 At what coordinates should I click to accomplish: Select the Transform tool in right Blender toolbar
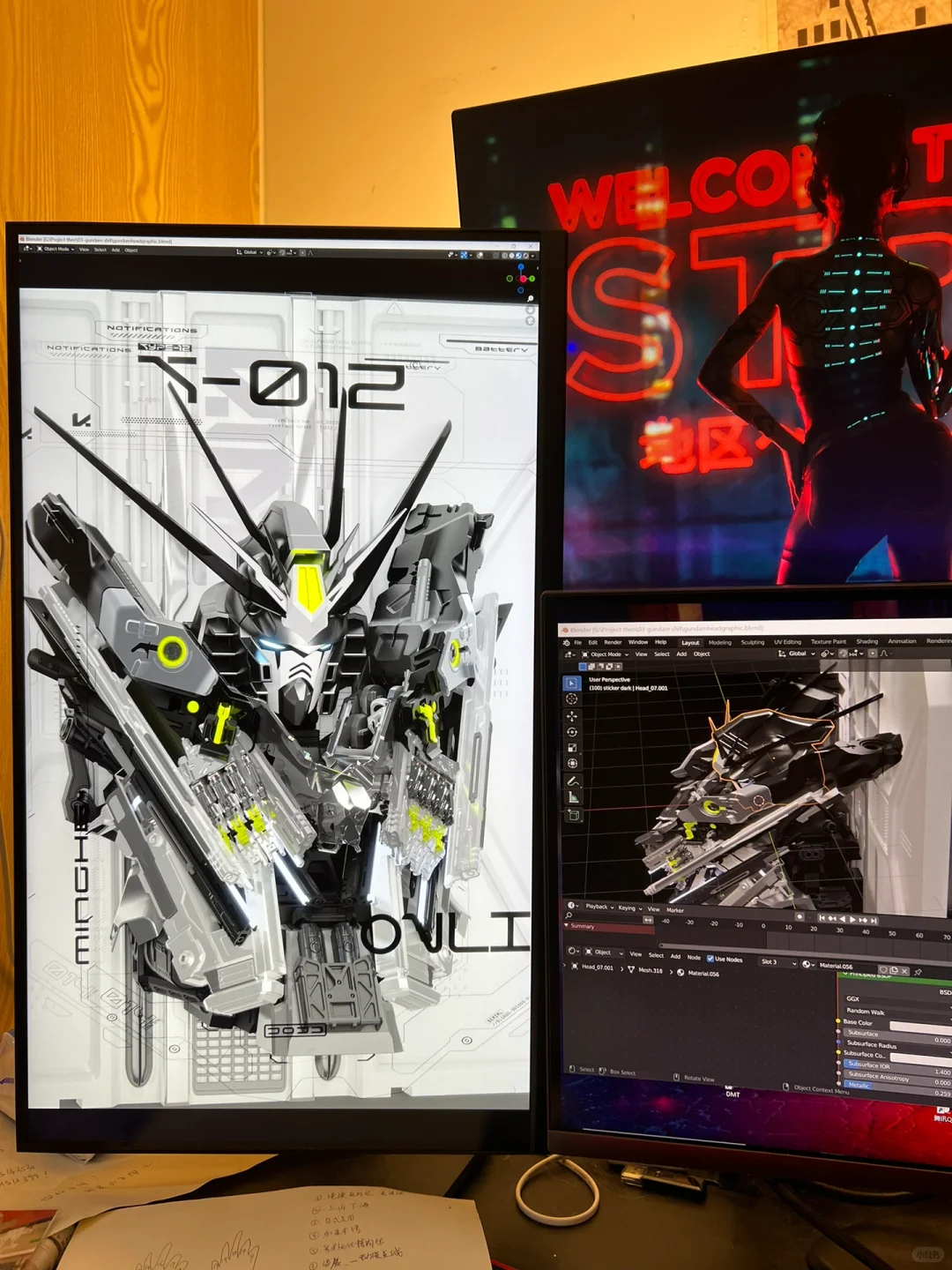(x=572, y=764)
